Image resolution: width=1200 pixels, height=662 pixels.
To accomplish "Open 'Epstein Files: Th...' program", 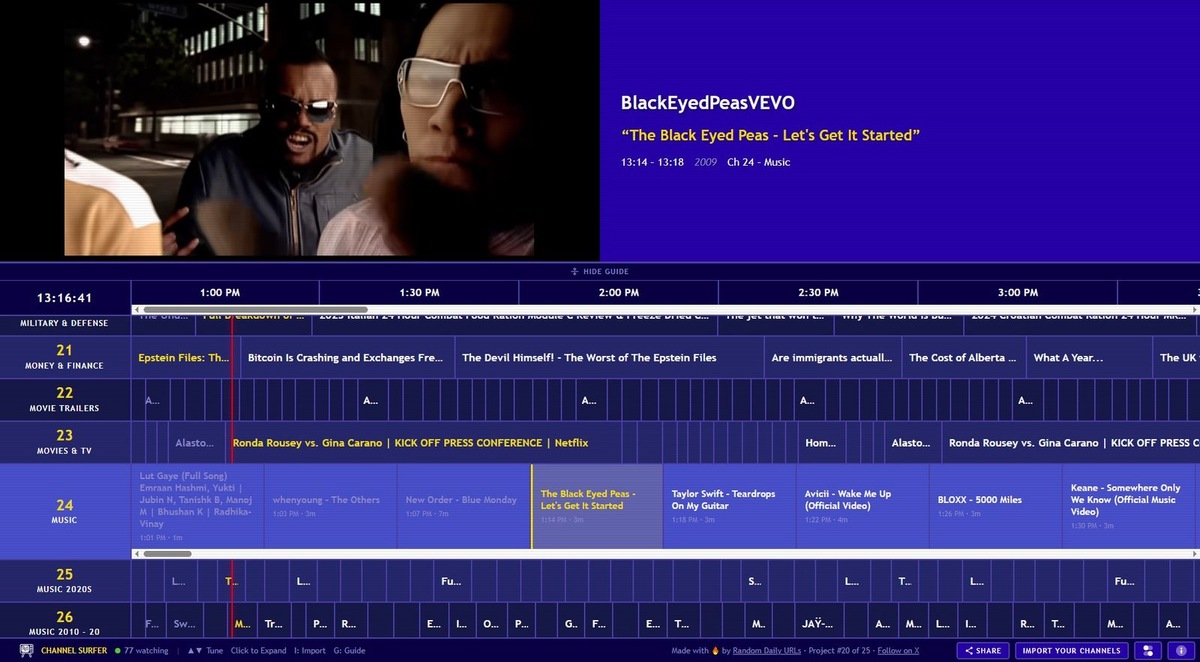I will [x=184, y=357].
